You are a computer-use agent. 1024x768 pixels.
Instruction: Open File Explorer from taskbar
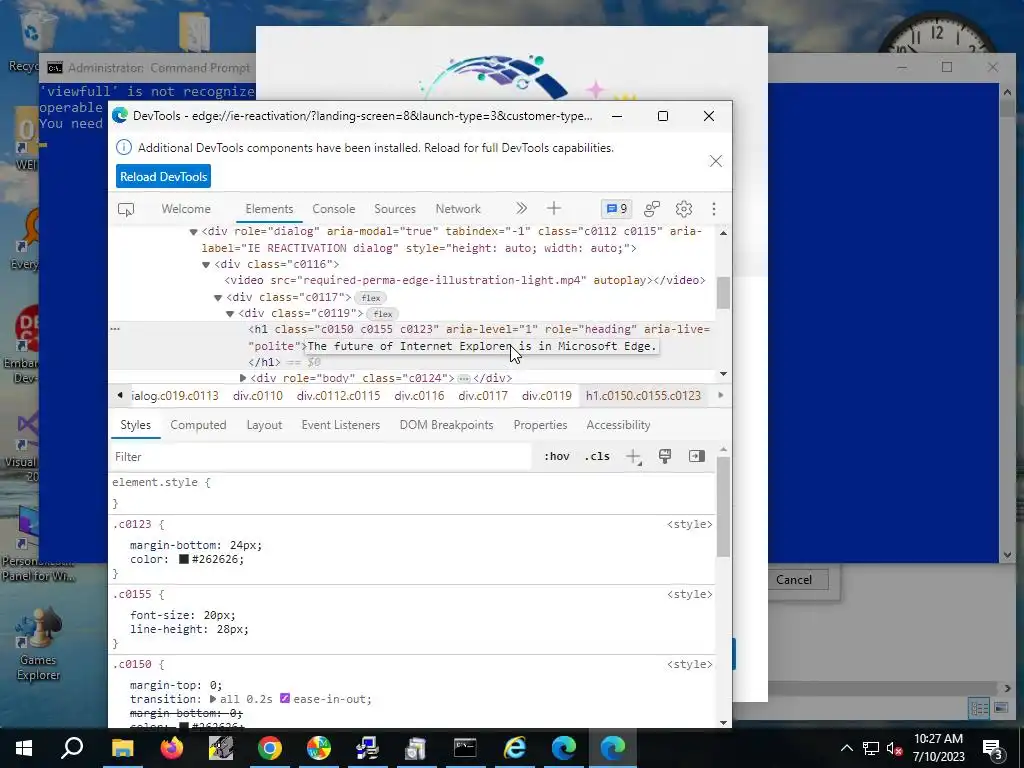tap(122, 748)
